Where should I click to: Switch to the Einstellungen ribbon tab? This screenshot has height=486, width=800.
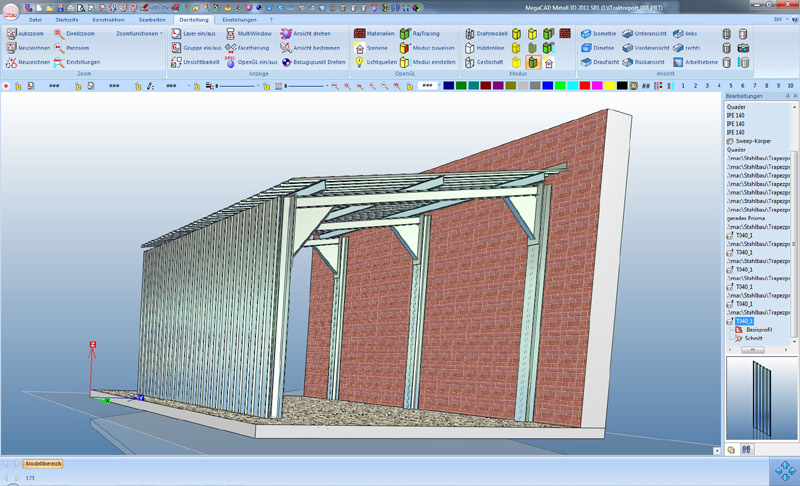239,19
